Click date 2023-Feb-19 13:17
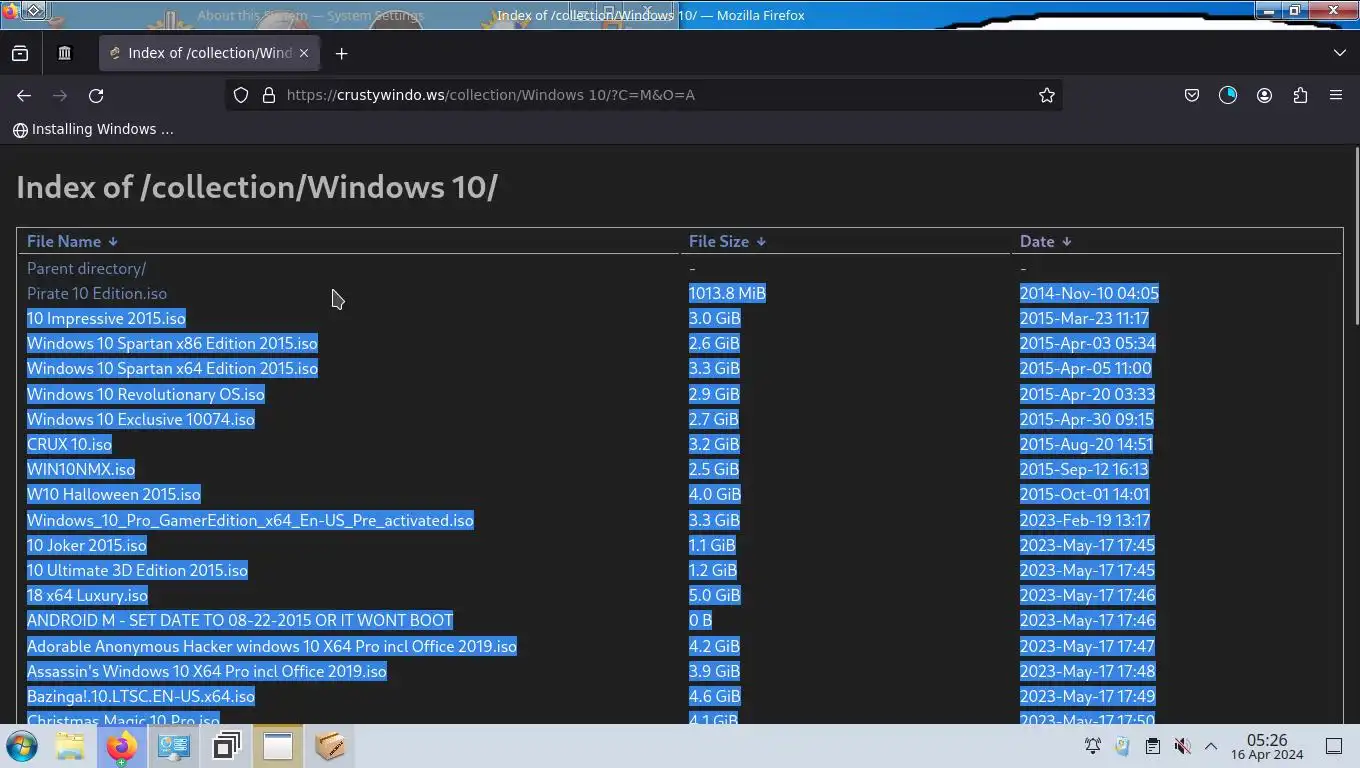 (x=1085, y=520)
